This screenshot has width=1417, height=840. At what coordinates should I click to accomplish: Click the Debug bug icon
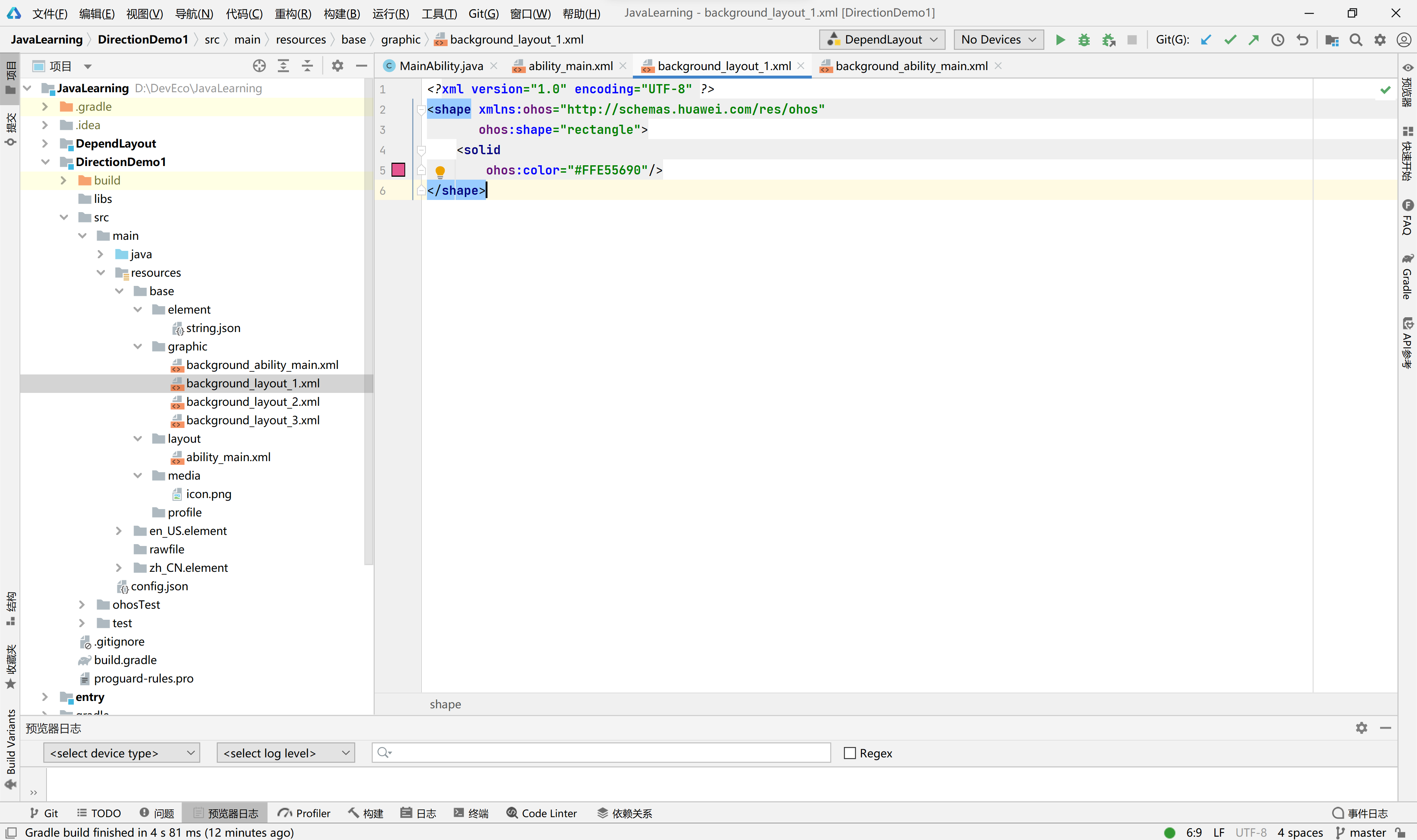(x=1083, y=39)
